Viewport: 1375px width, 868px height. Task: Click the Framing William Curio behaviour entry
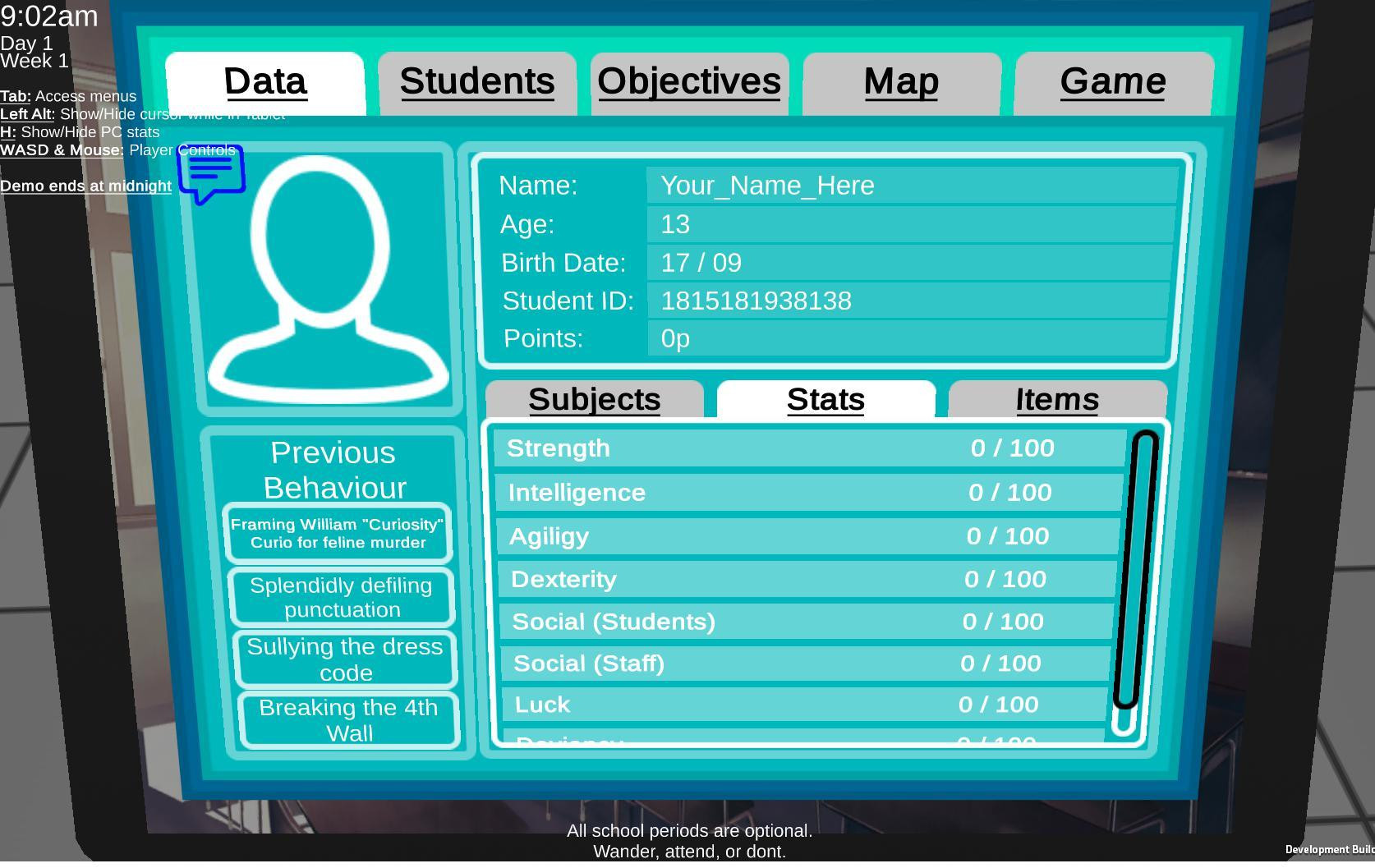click(338, 534)
